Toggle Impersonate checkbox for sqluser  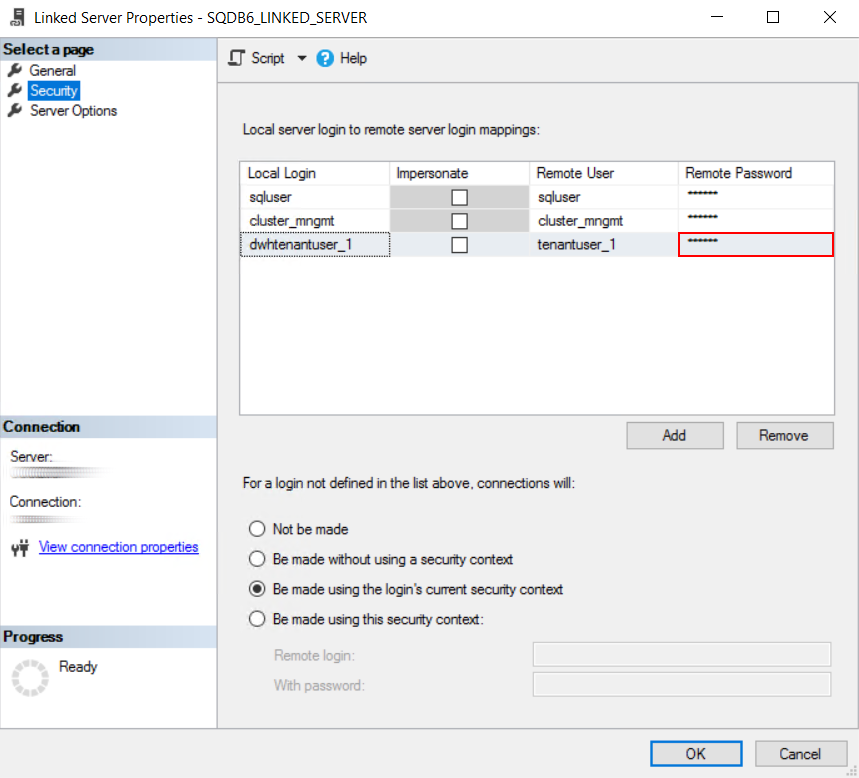tap(459, 197)
